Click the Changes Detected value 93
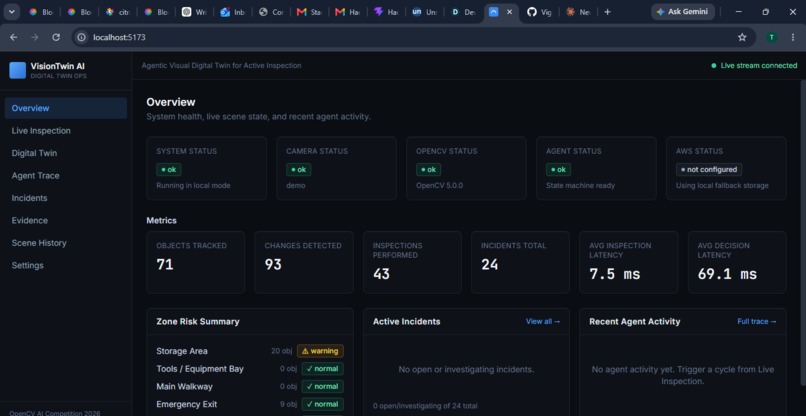Viewport: 806px width, 416px height. click(273, 264)
